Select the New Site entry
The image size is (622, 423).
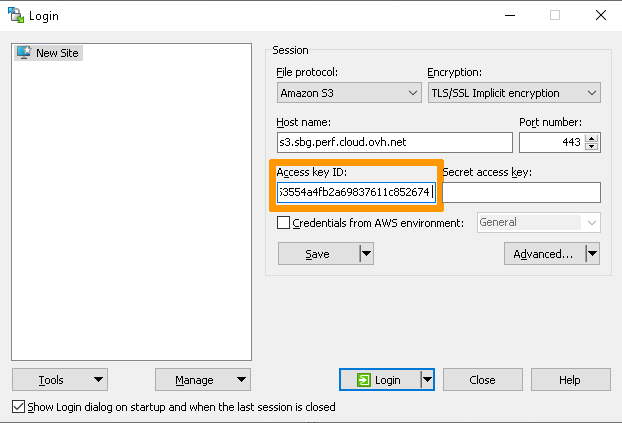tap(48, 53)
